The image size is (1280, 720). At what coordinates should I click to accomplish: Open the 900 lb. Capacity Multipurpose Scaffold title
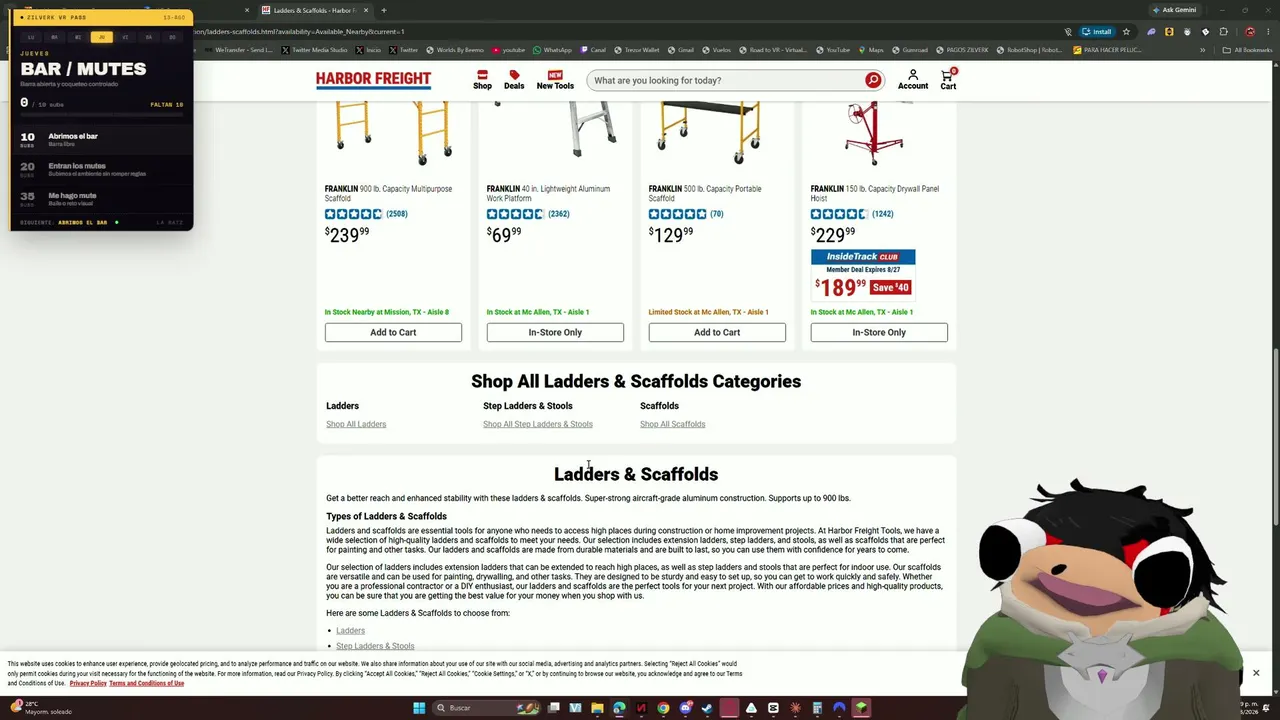click(390, 193)
